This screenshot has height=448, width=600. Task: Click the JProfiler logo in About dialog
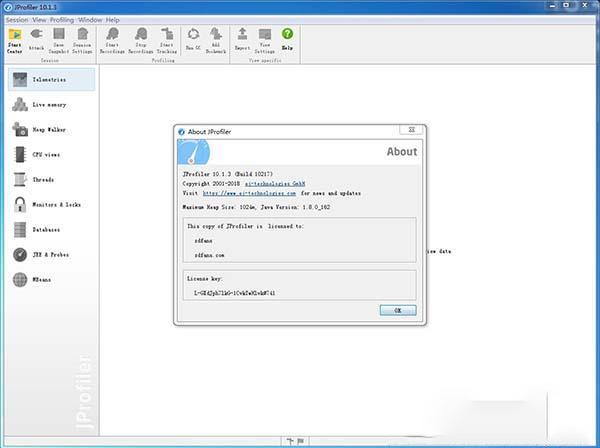click(194, 152)
